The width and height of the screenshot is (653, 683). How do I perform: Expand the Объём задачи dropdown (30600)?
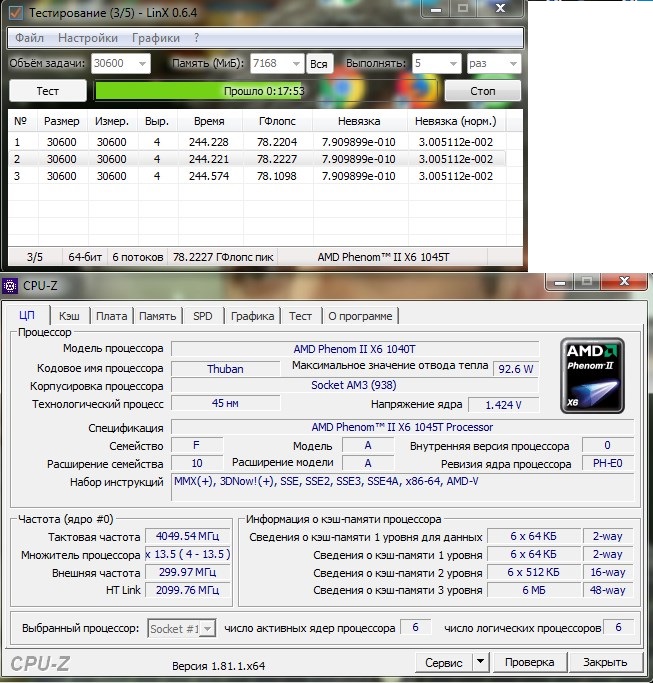pyautogui.click(x=142, y=64)
